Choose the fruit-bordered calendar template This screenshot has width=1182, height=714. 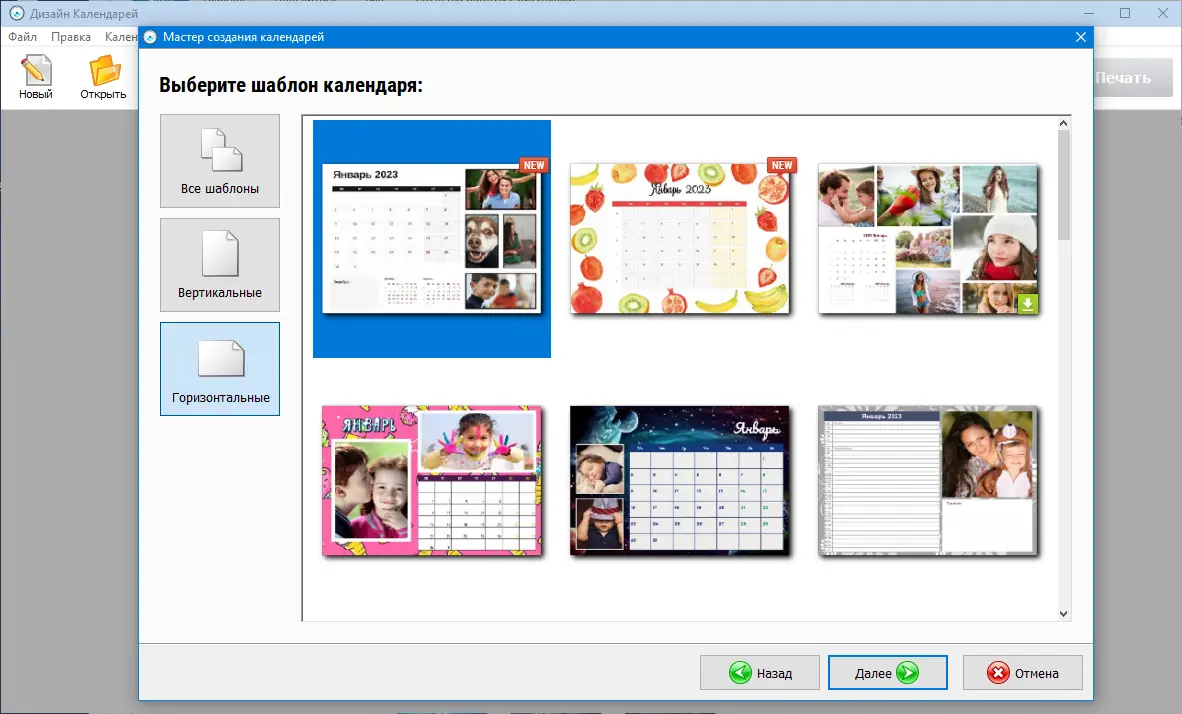tap(680, 238)
